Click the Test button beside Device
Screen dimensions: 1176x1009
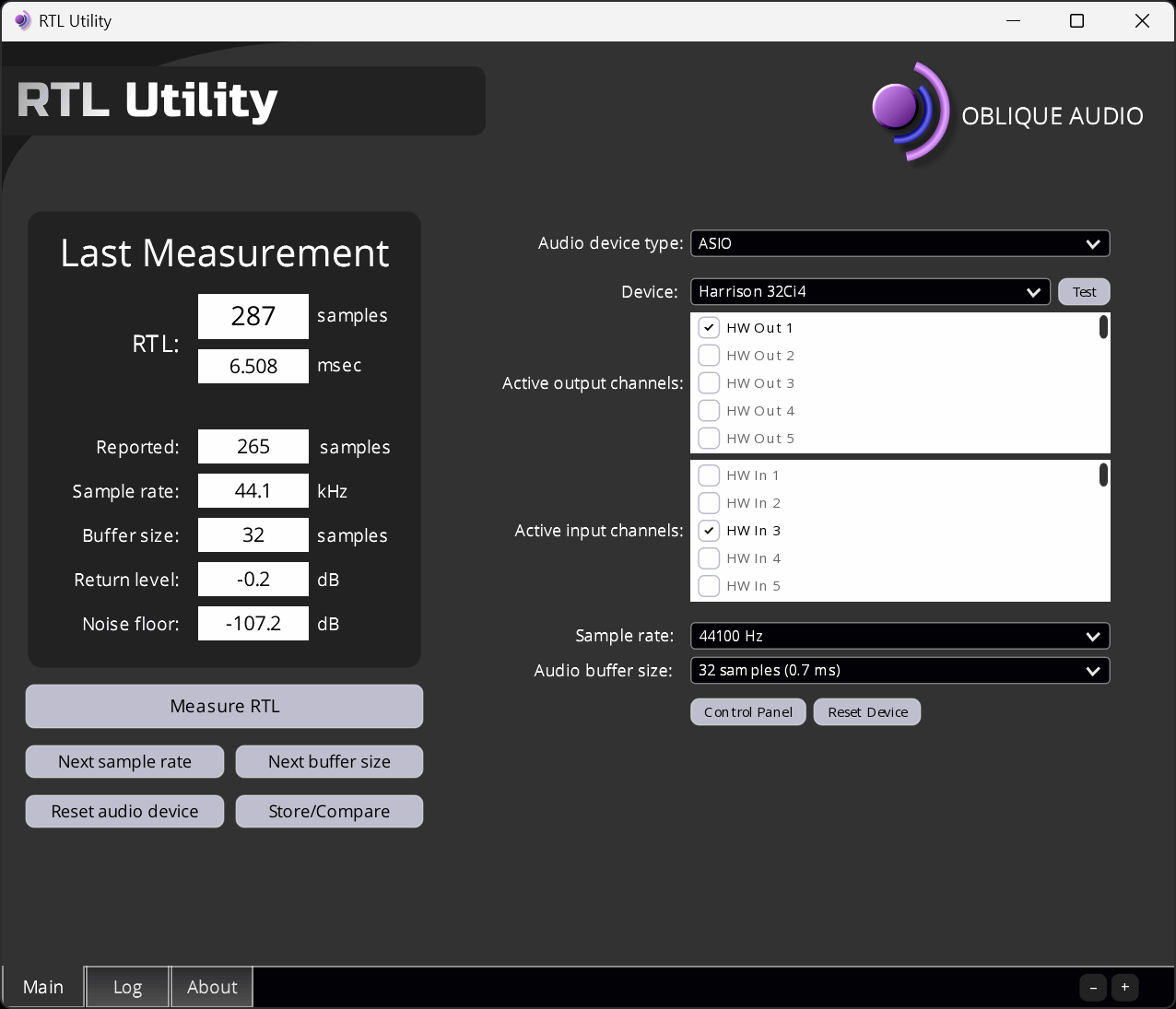pos(1084,291)
